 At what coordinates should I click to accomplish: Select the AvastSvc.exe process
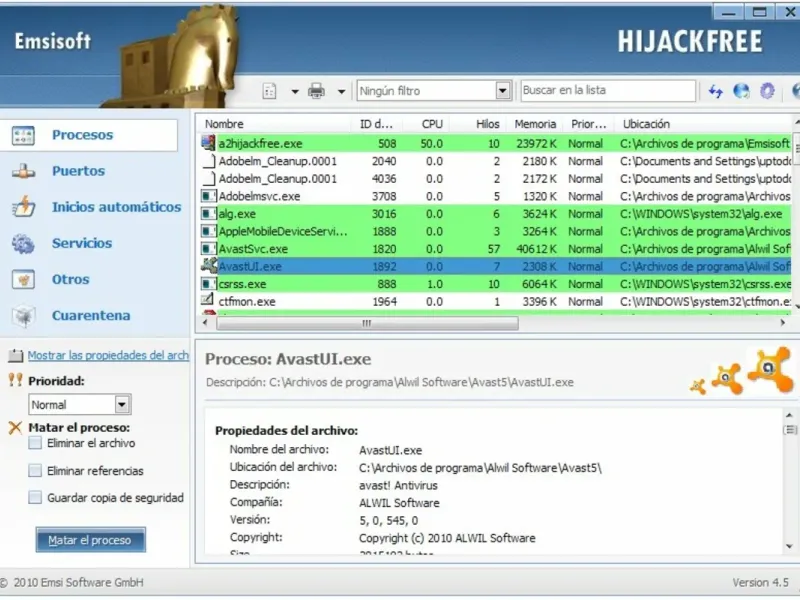coord(496,249)
